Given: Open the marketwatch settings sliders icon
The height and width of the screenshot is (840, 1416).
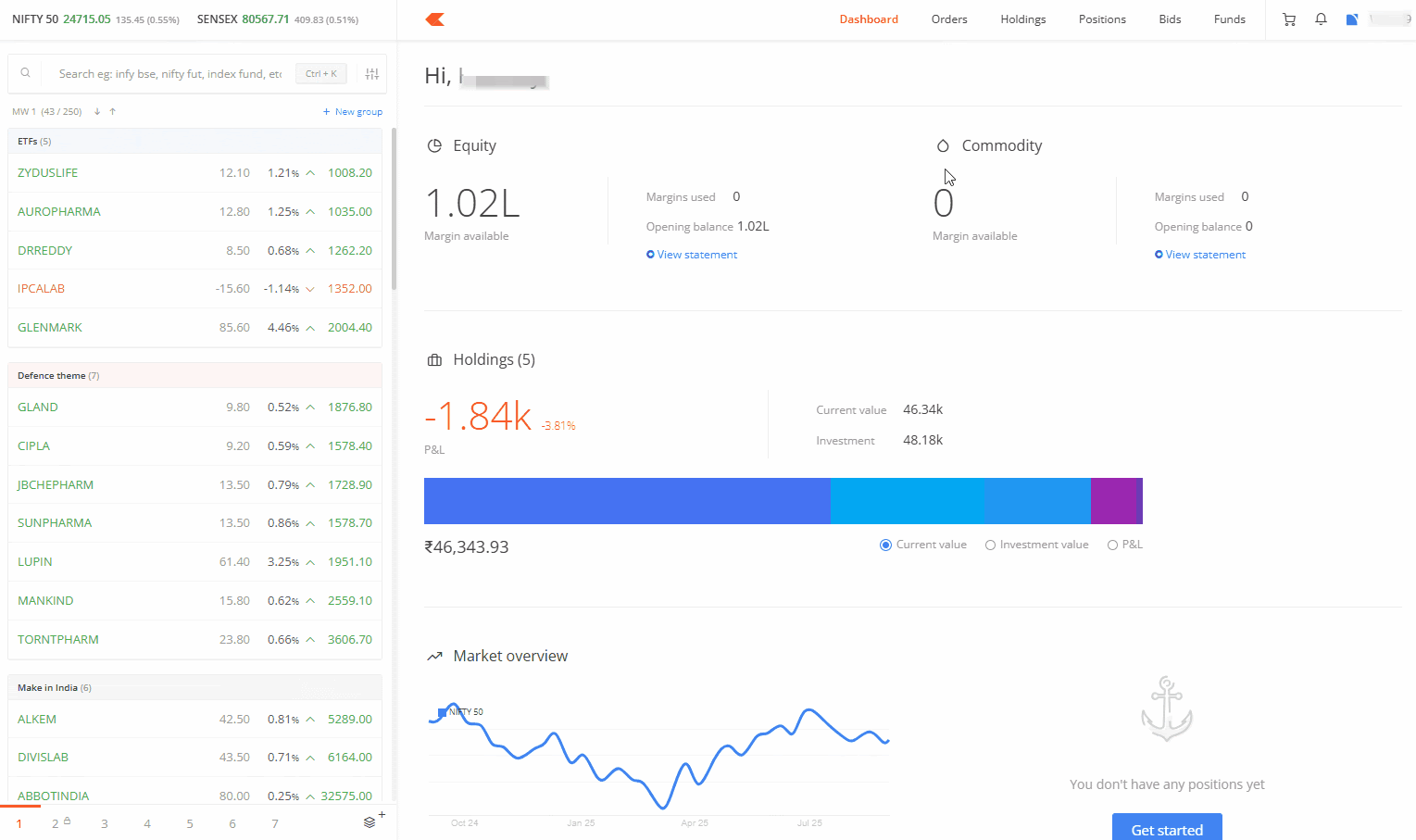Looking at the screenshot, I should 372,74.
